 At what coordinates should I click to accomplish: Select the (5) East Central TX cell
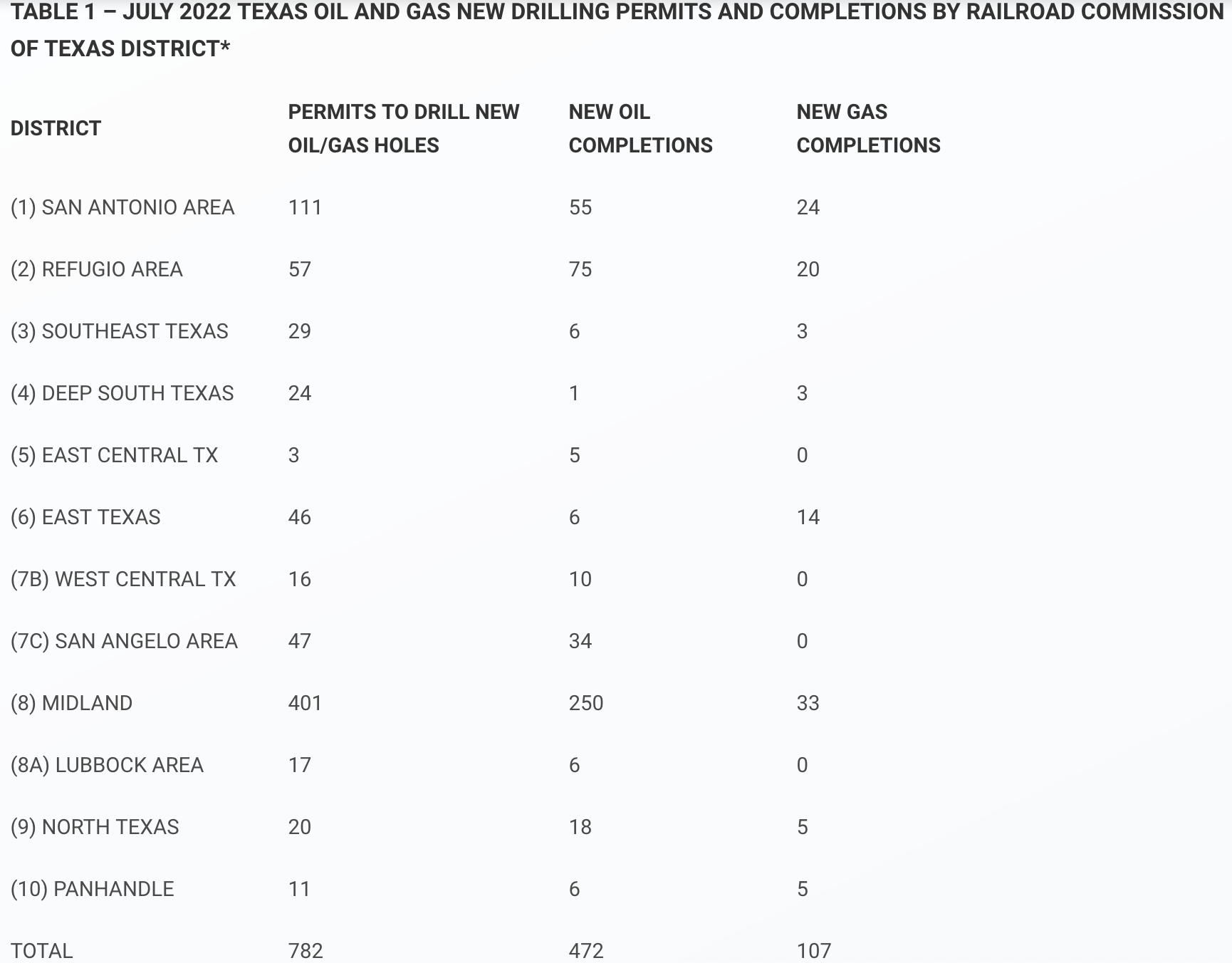[114, 455]
